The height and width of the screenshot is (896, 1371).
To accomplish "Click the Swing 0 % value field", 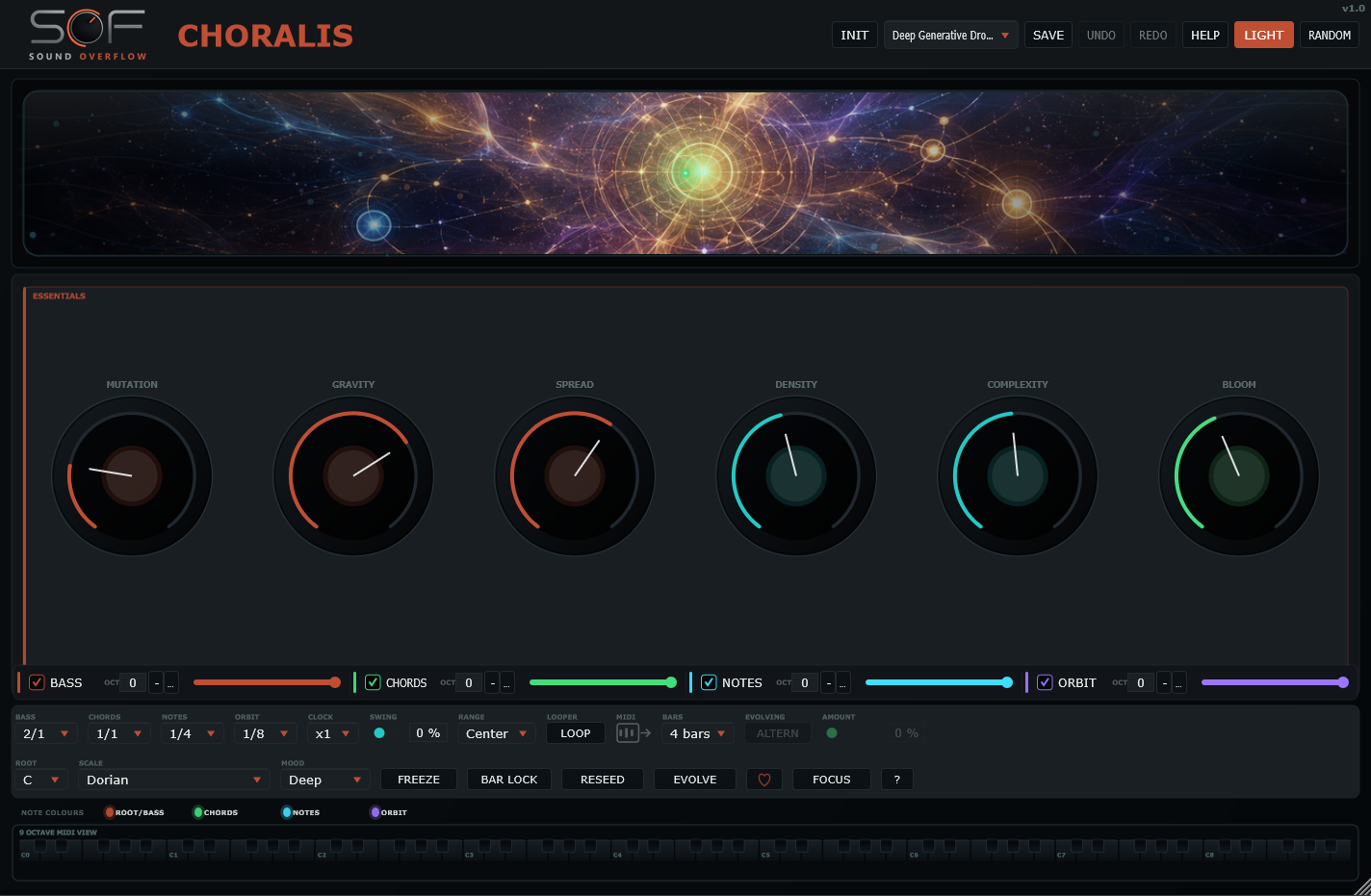I will 428,733.
